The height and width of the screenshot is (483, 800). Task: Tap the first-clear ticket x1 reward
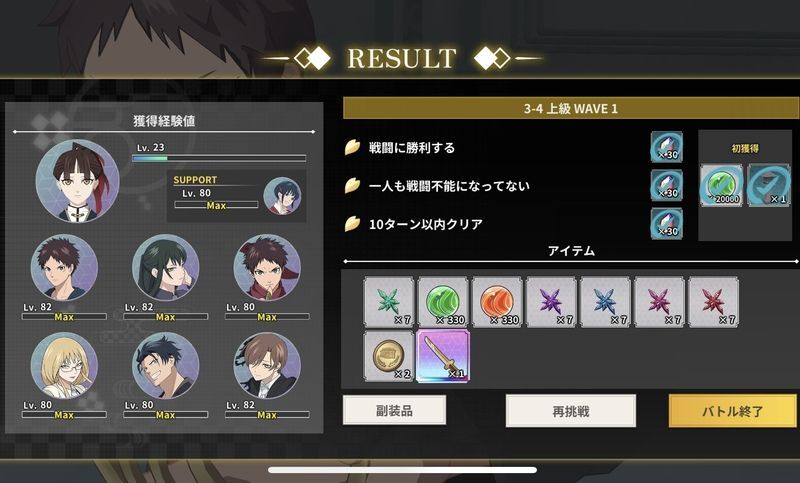pos(769,185)
